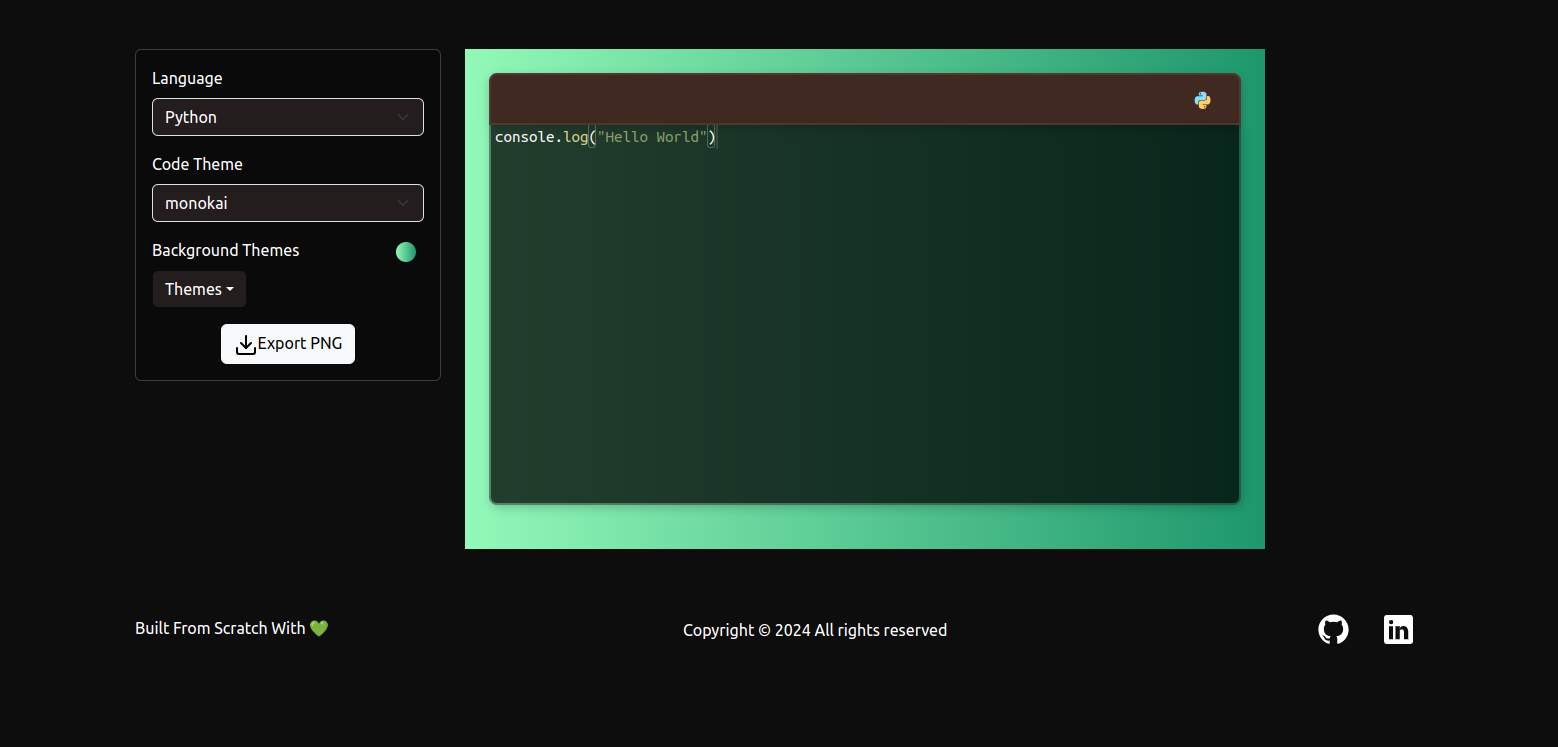Screen dimensions: 1558x747
Task: Click the green Background Themes color swatch
Action: coord(406,252)
